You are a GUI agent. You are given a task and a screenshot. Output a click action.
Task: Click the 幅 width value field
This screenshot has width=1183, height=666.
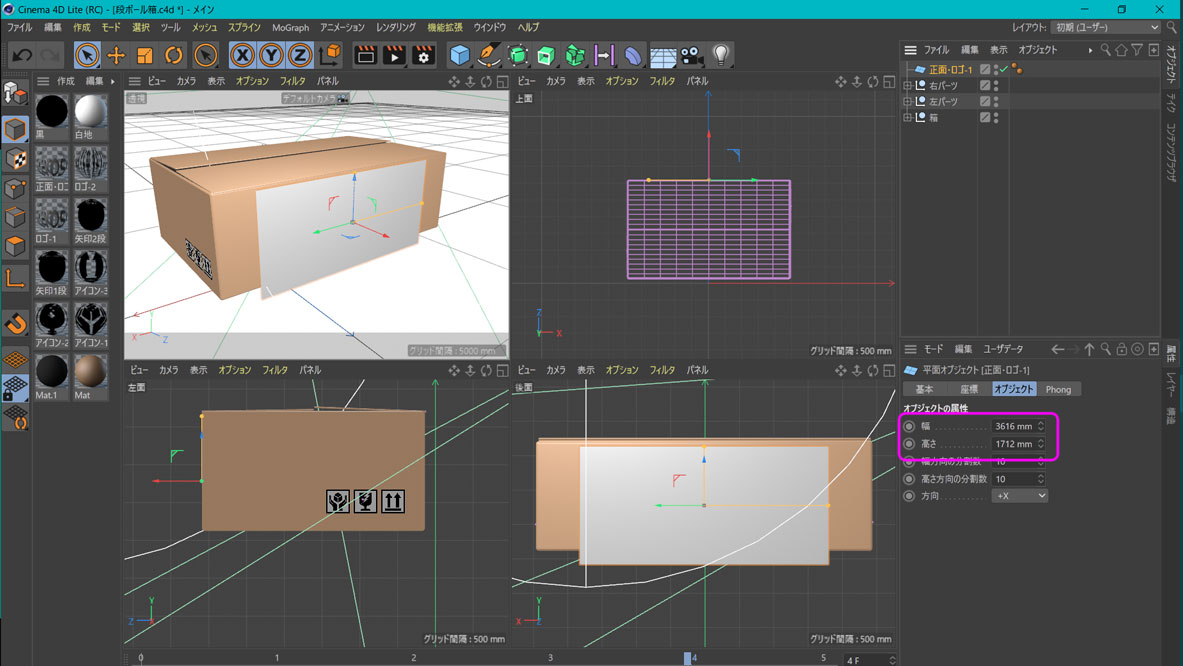click(x=1012, y=427)
